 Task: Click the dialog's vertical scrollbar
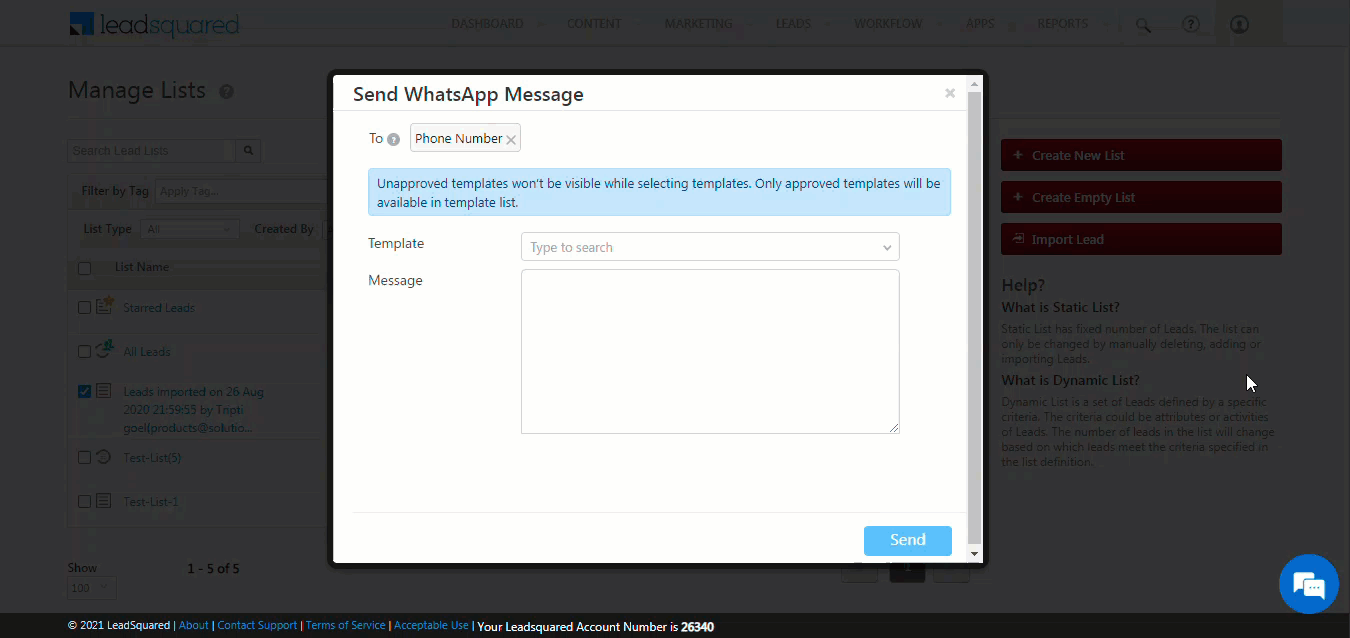tap(975, 319)
